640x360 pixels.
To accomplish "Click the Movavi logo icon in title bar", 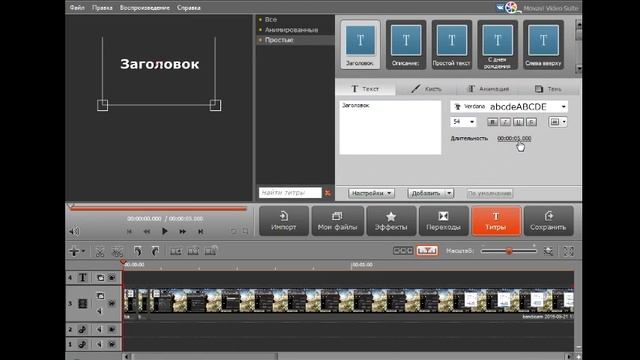I will 511,7.
